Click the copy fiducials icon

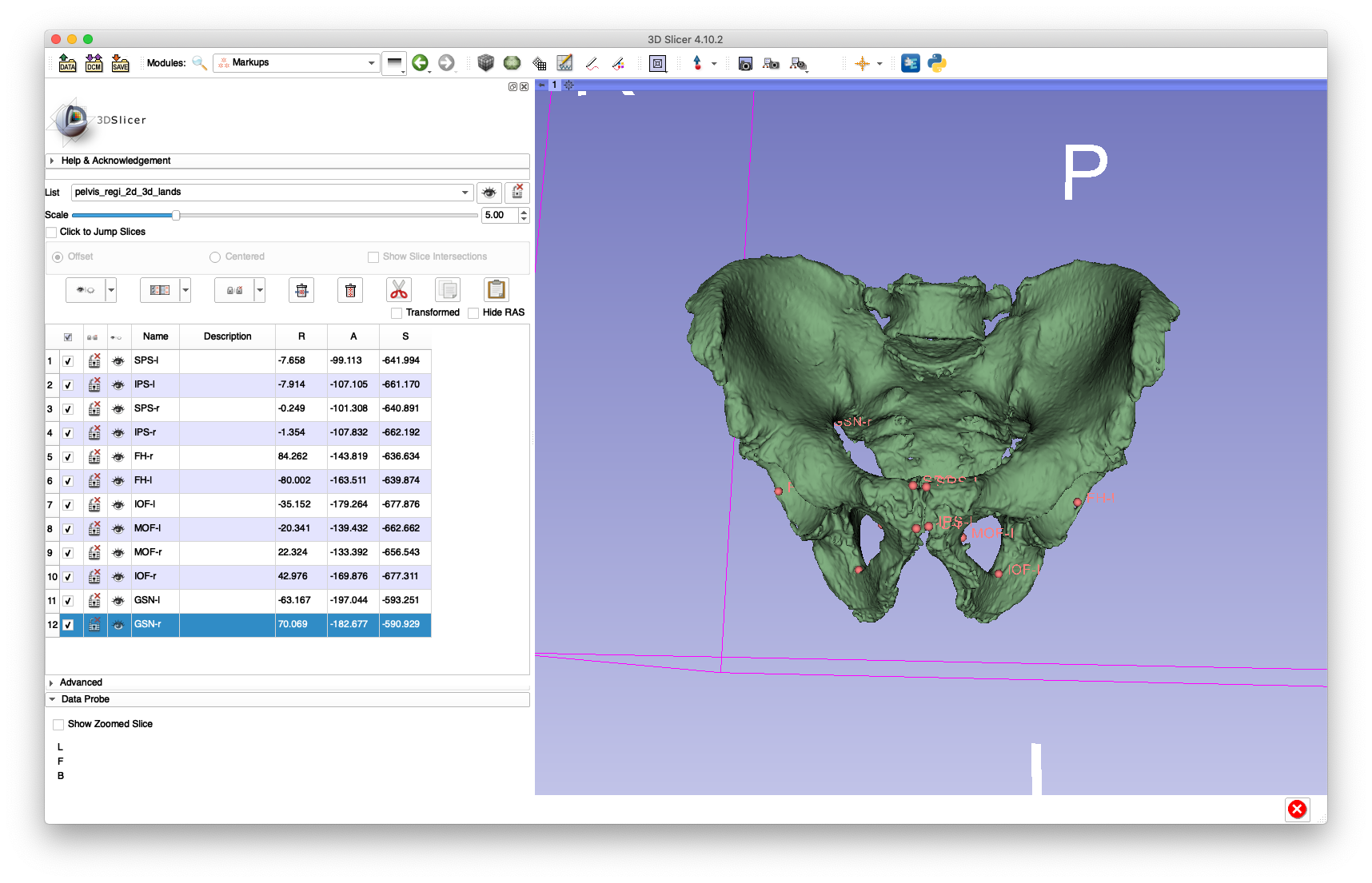tap(448, 289)
